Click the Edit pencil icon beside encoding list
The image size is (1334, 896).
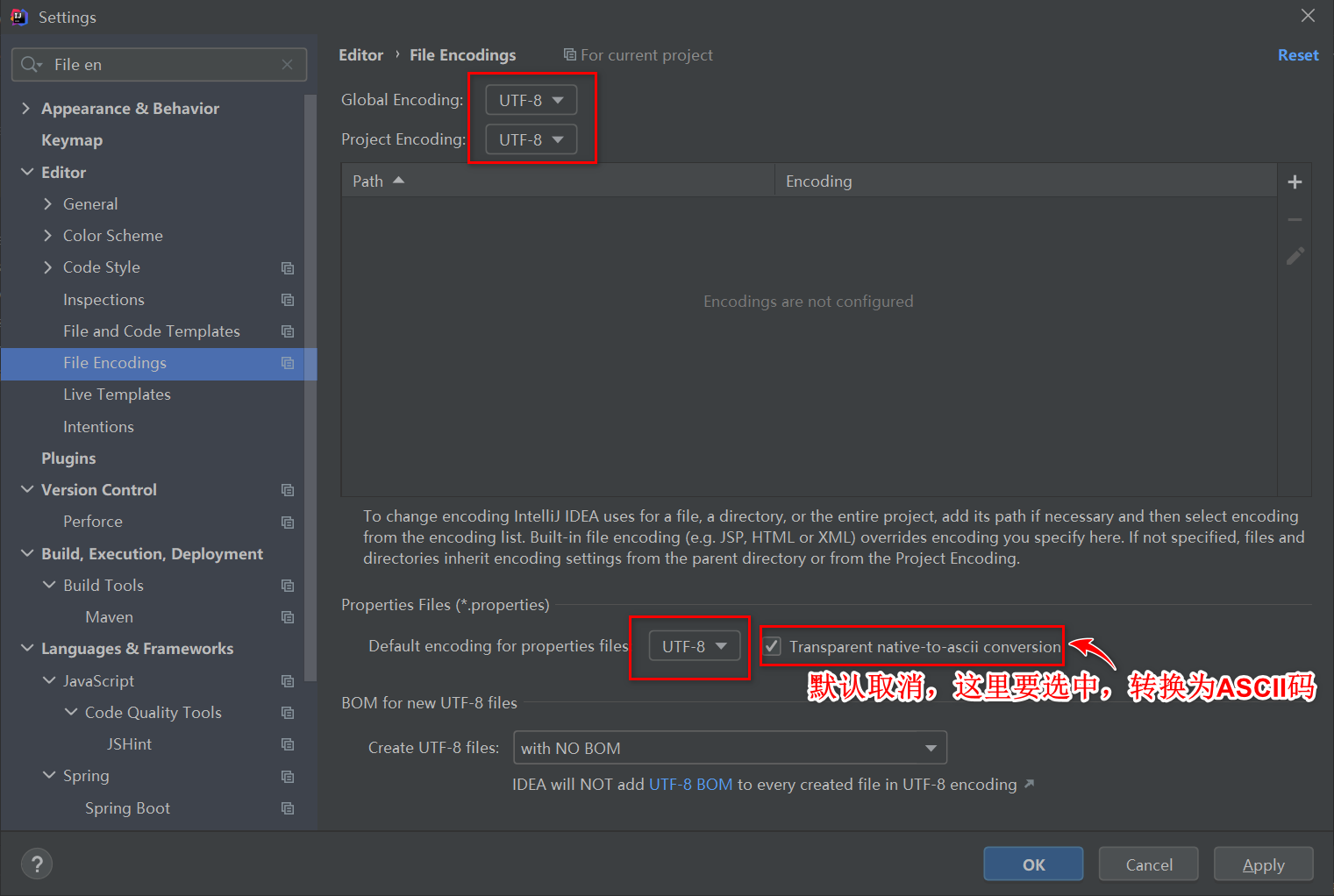tap(1295, 256)
